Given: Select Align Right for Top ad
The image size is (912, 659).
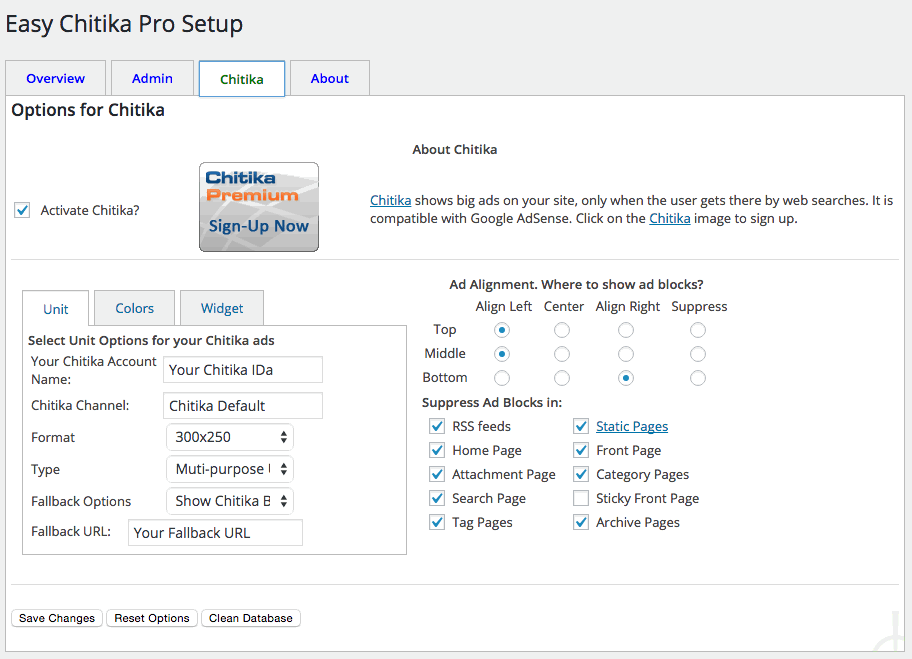Looking at the screenshot, I should coord(626,330).
